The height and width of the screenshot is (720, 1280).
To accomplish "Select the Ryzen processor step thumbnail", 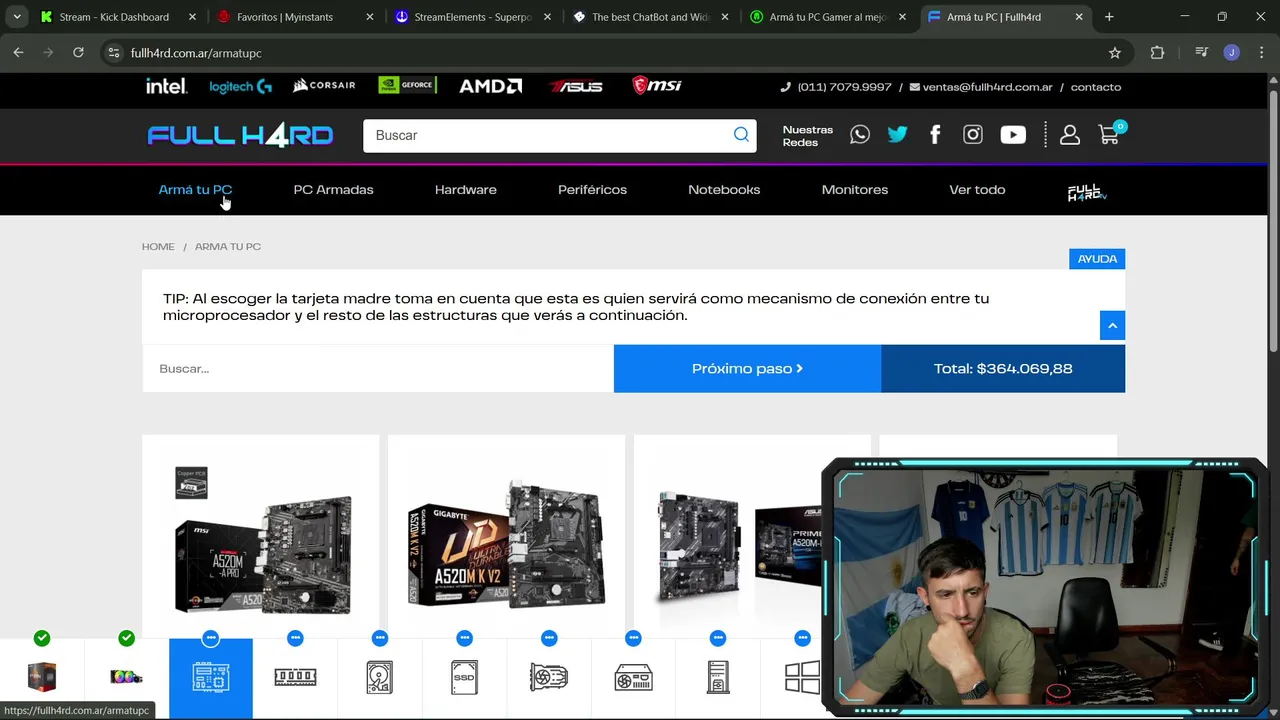I will point(42,677).
